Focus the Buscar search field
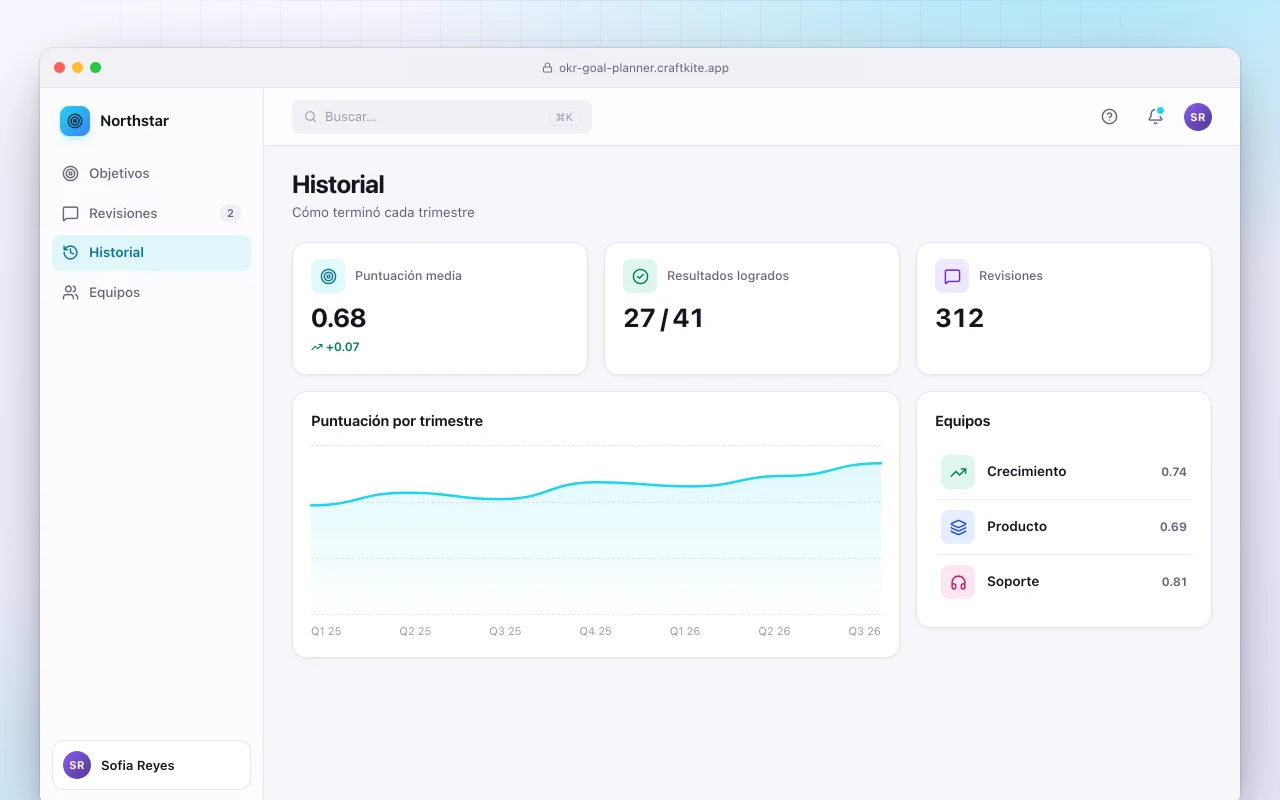The image size is (1280, 800). pyautogui.click(x=442, y=117)
